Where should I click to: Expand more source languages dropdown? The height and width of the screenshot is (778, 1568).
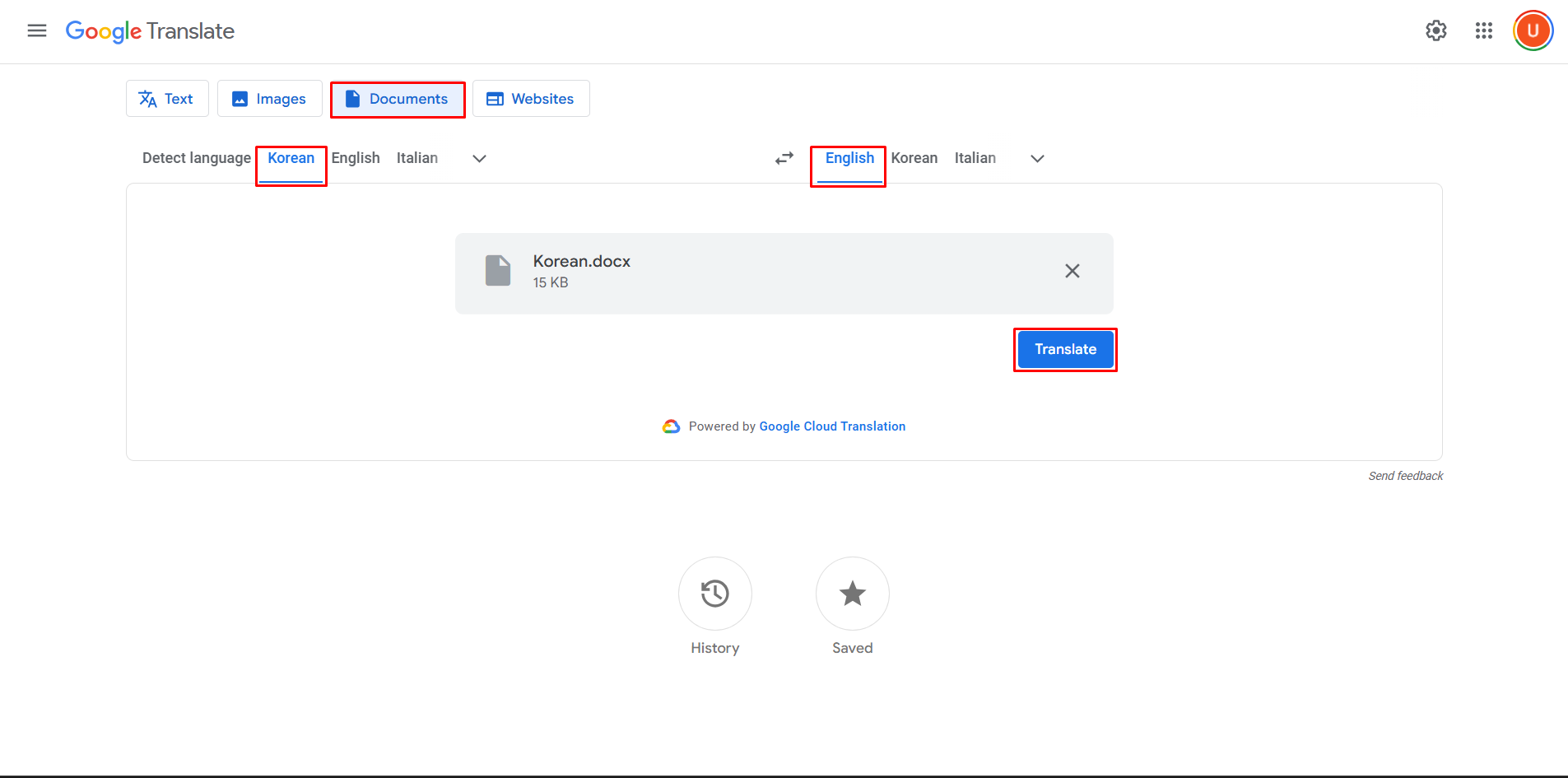pyautogui.click(x=479, y=158)
